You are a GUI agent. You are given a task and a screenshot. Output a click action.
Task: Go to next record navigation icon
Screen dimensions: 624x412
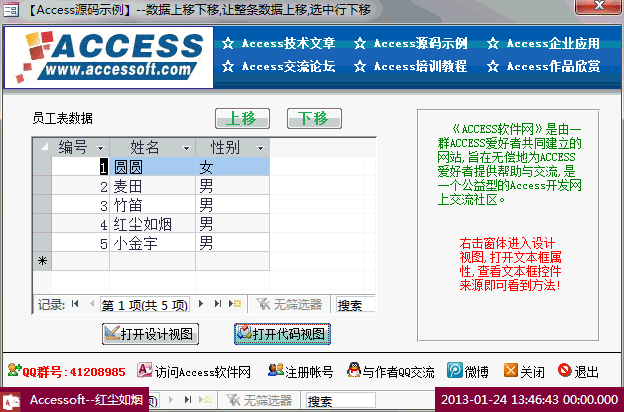coord(201,304)
